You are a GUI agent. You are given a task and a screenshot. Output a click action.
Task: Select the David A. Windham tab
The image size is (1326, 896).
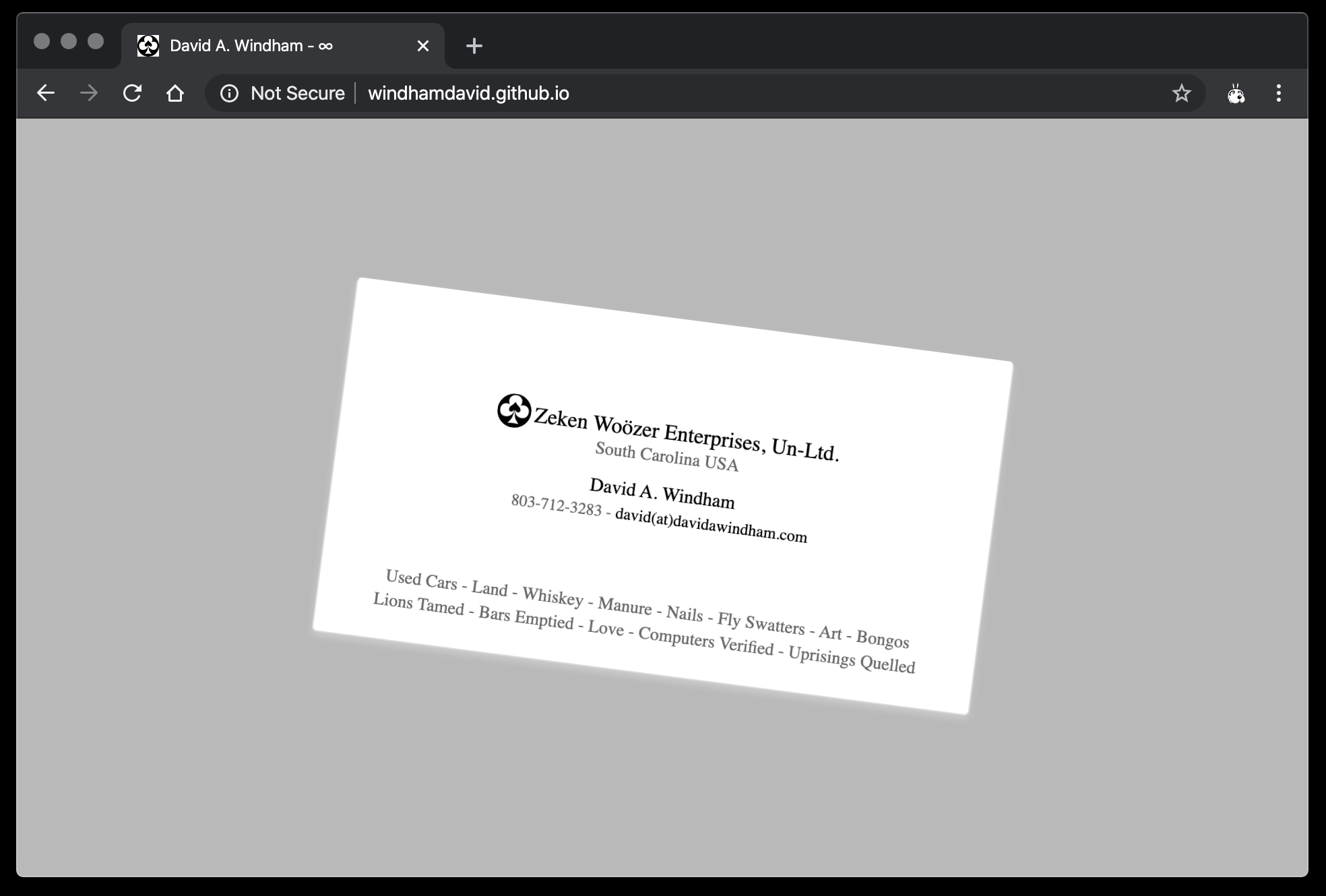(283, 46)
